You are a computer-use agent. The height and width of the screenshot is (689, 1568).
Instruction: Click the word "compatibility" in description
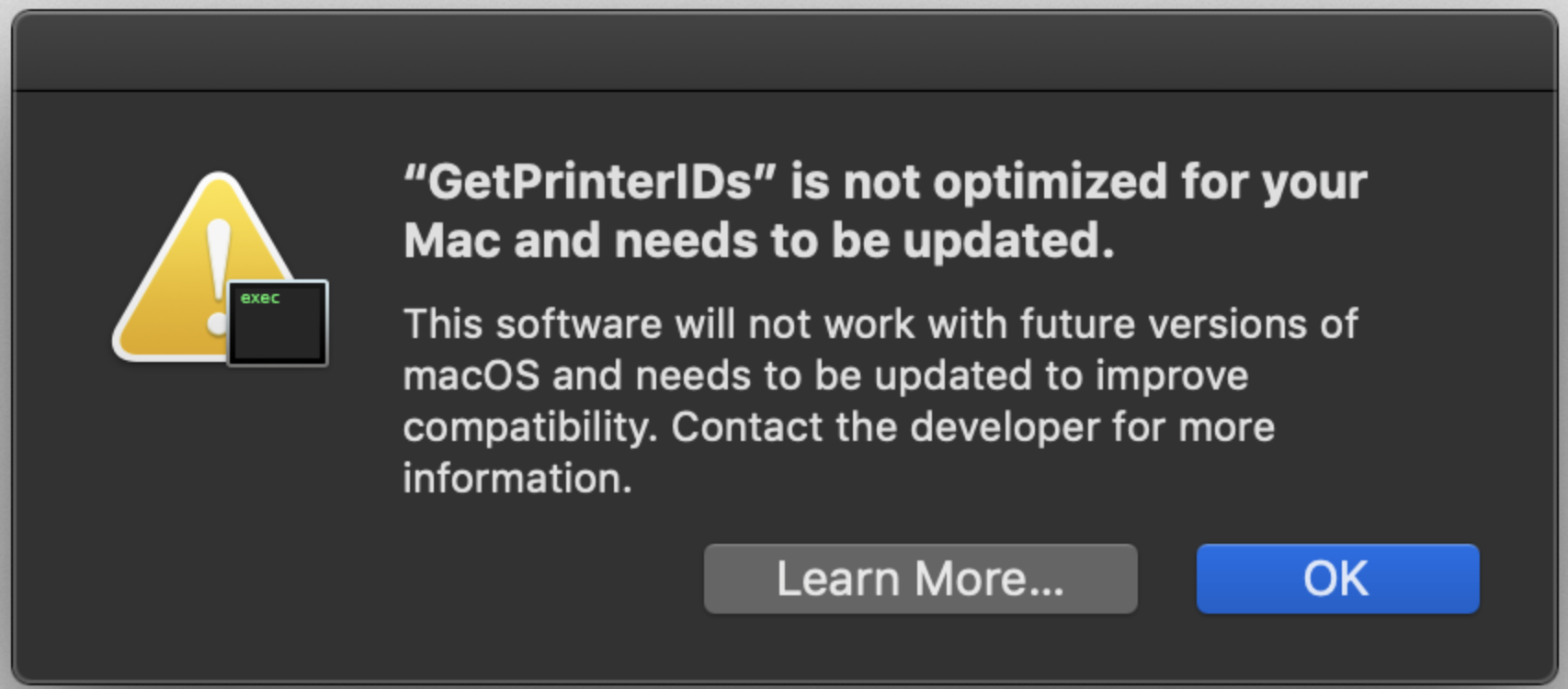click(x=528, y=427)
